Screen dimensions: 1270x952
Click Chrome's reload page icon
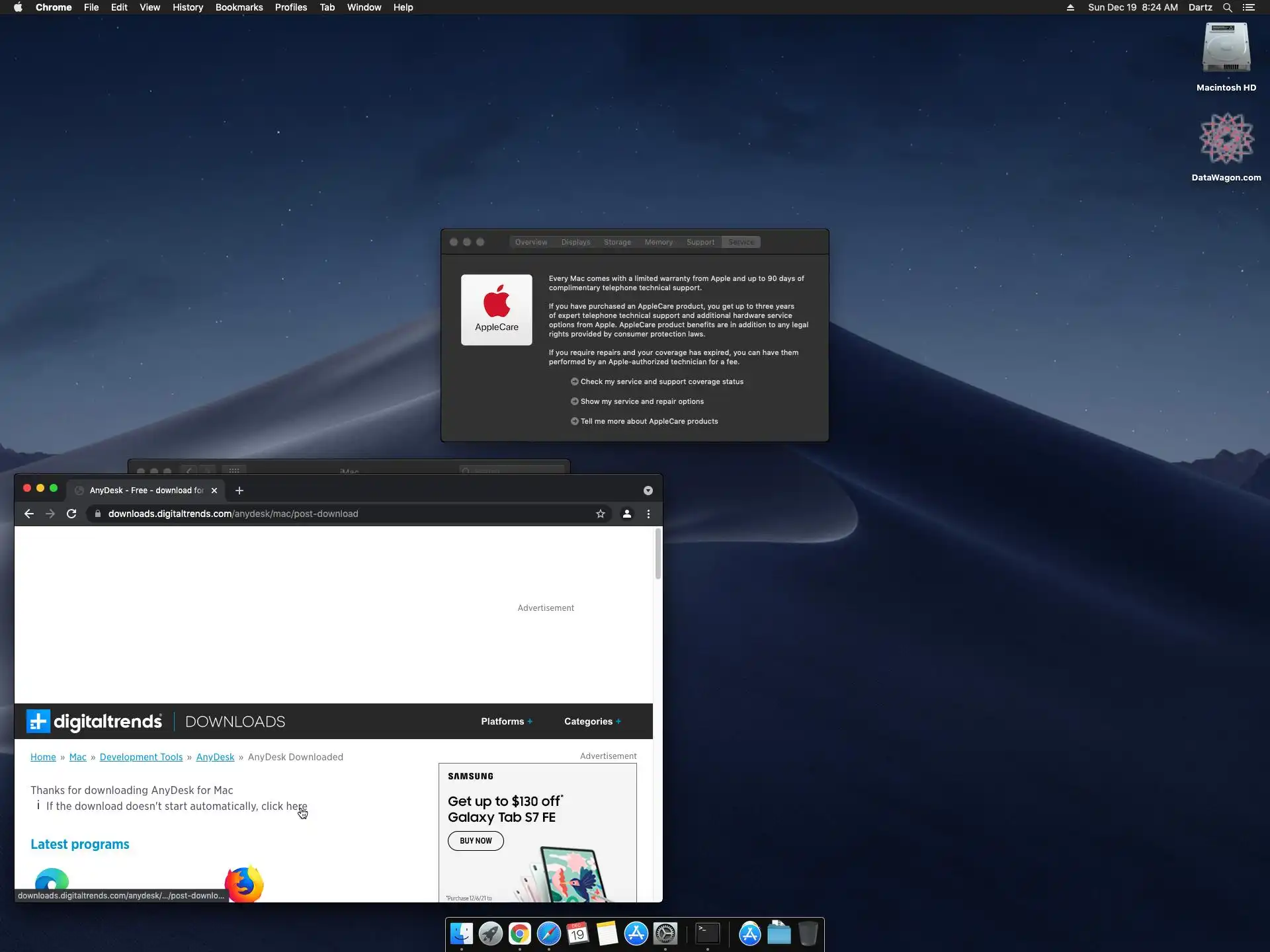click(71, 514)
